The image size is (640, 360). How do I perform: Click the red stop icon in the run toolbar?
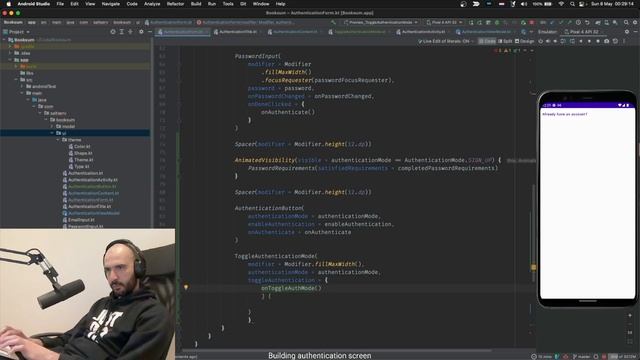(x=531, y=22)
